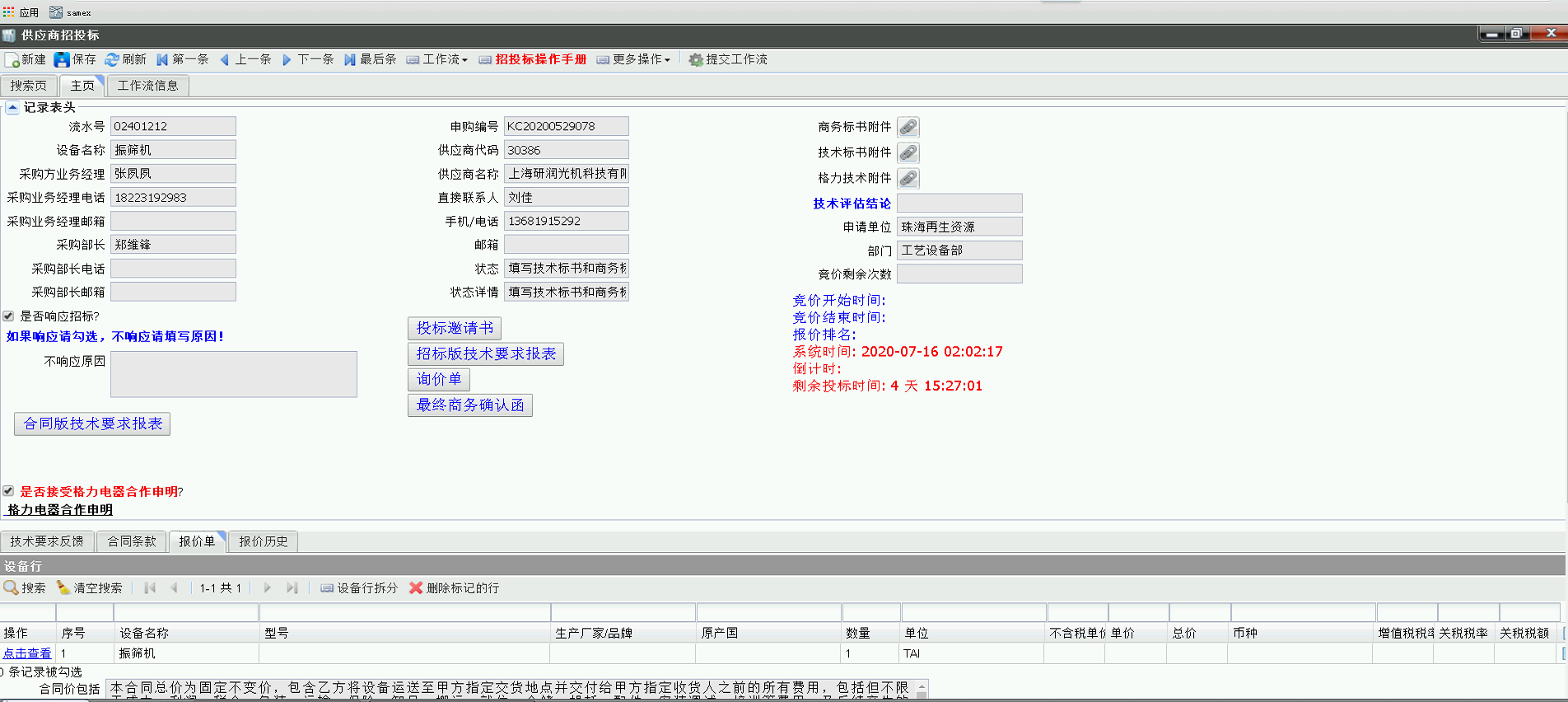The image size is (1568, 702).
Task: Click the 不响应原因 text area
Action: coord(234,374)
